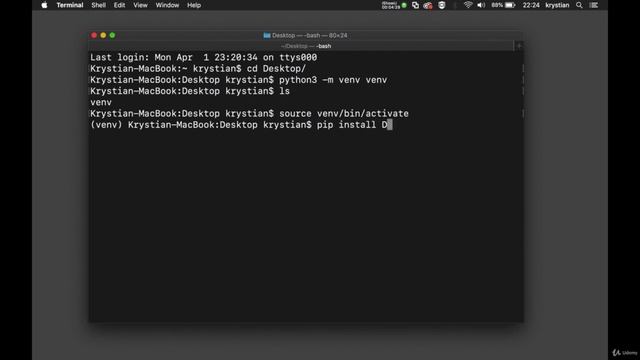The width and height of the screenshot is (640, 360).
Task: Zoom the Terminal window with green button
Action: (x=112, y=36)
